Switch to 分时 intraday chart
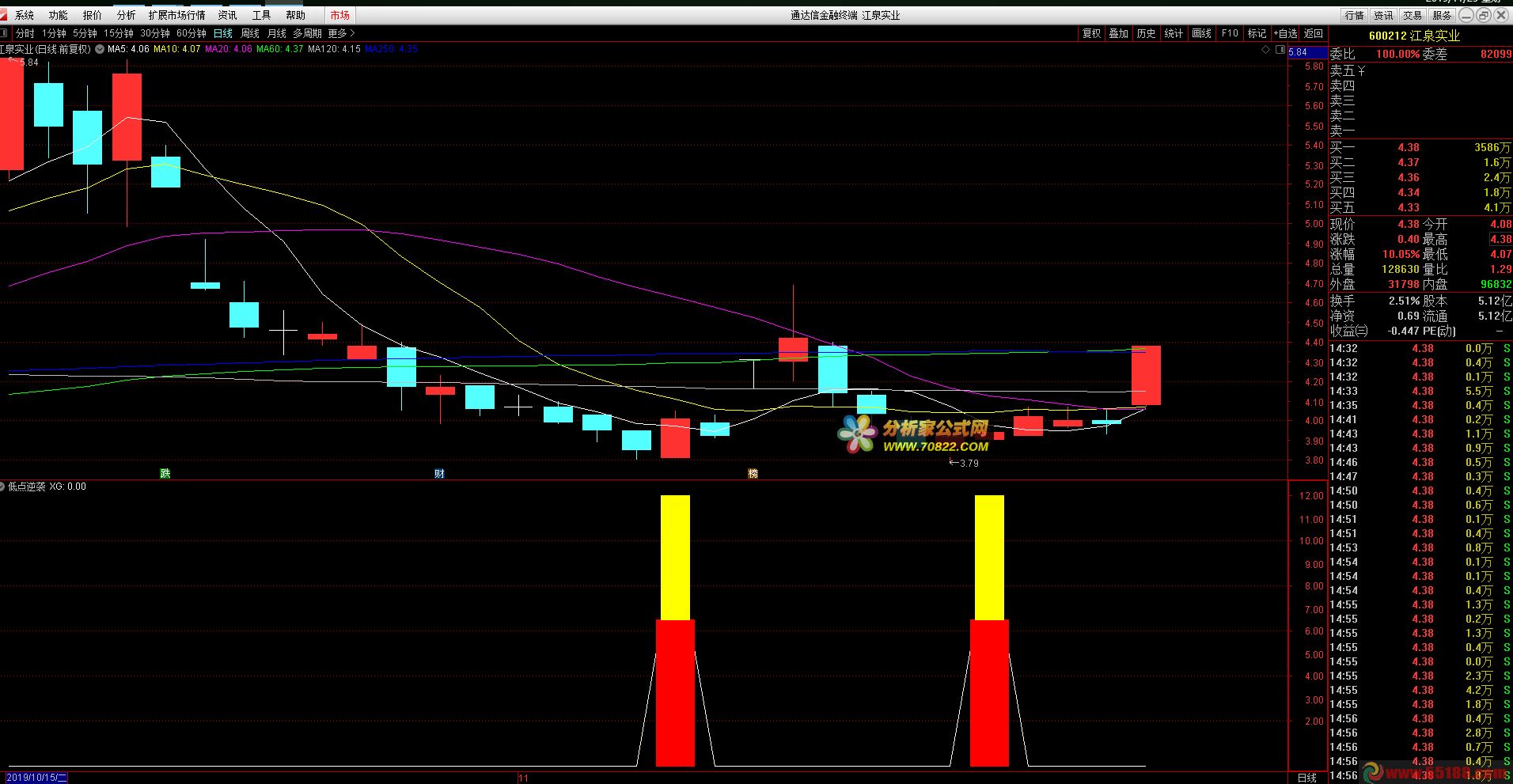The width and height of the screenshot is (1513, 784). click(25, 33)
